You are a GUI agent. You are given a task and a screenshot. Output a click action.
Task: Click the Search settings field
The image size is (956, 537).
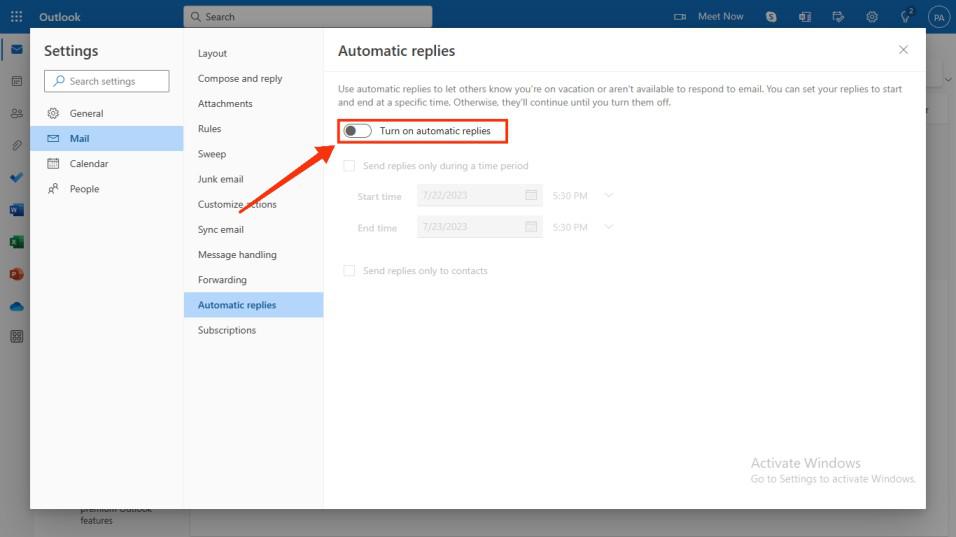pos(107,81)
